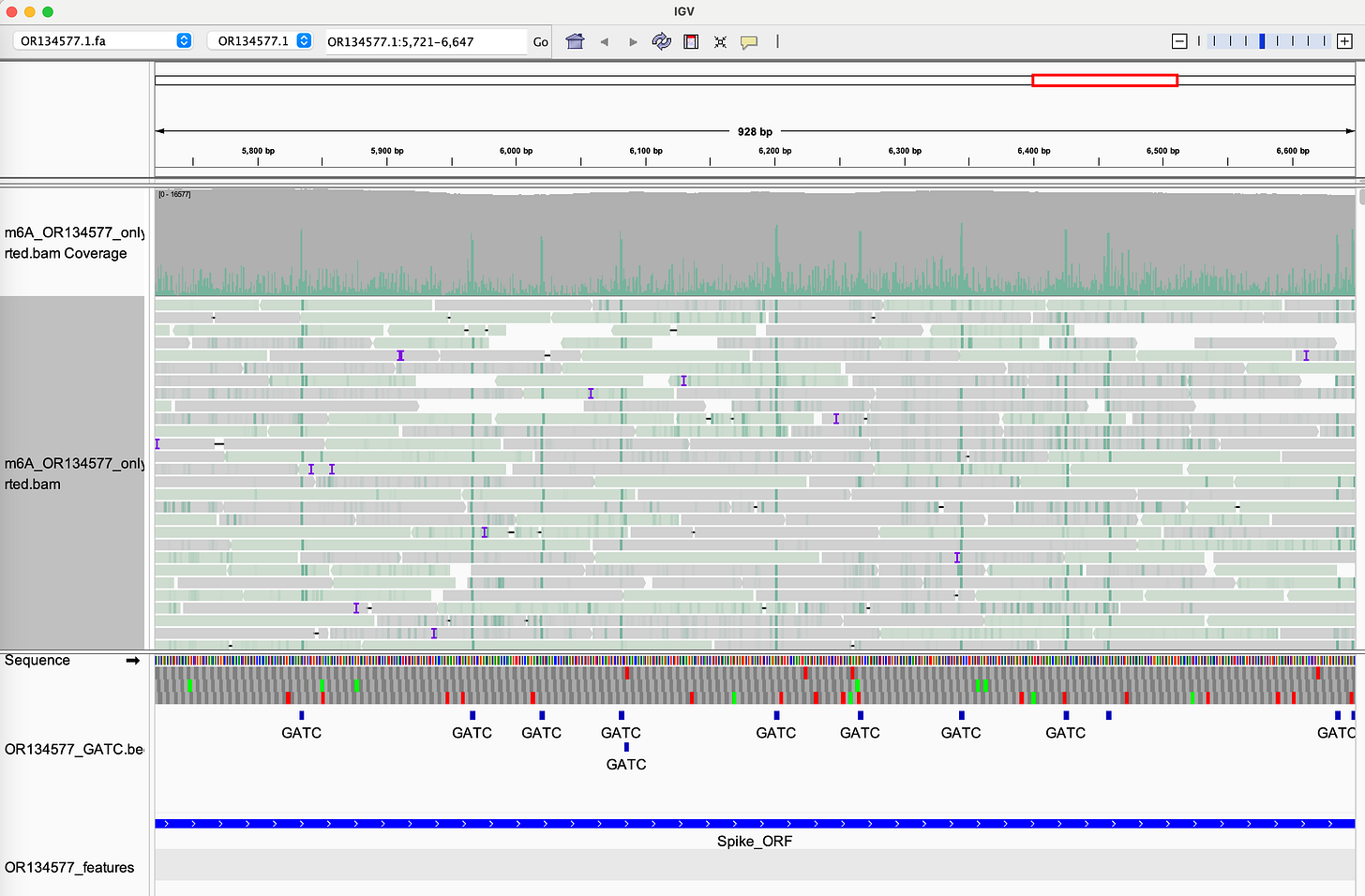Viewport: 1365px width, 896px height.
Task: Activate the define region of interest tool
Action: (691, 41)
